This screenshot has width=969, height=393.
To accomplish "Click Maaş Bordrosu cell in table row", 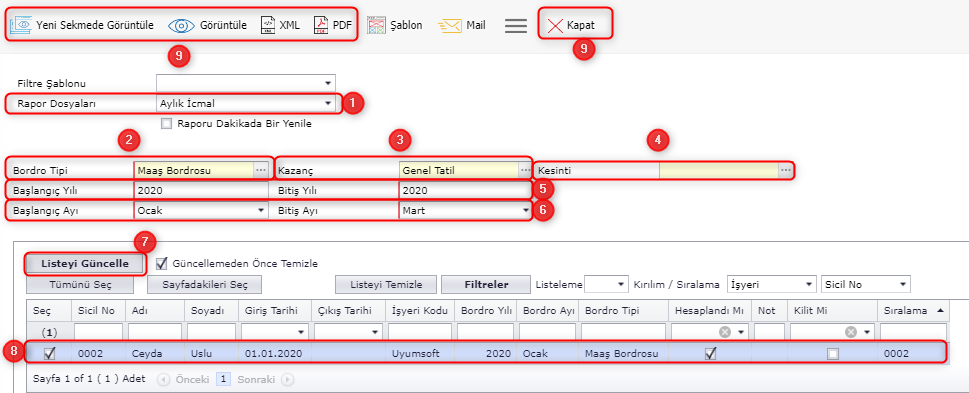I will tap(624, 353).
